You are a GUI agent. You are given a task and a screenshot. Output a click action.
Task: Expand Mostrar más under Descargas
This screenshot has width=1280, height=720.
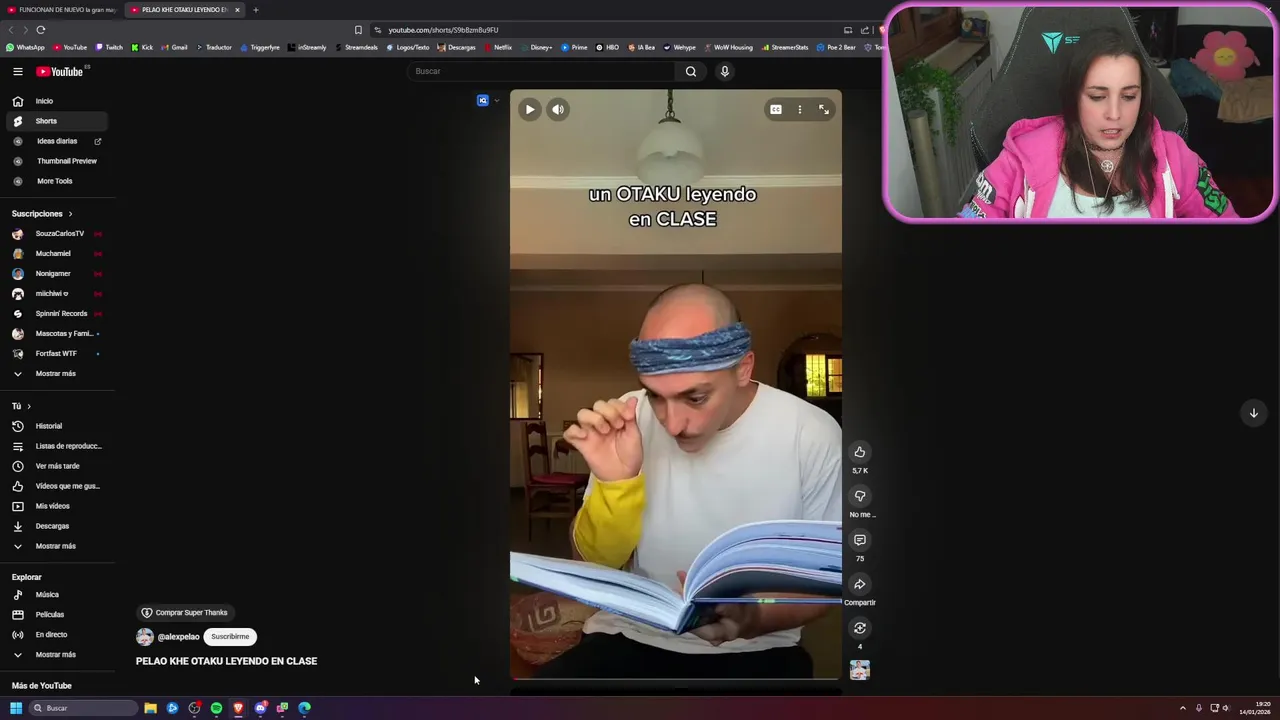56,546
